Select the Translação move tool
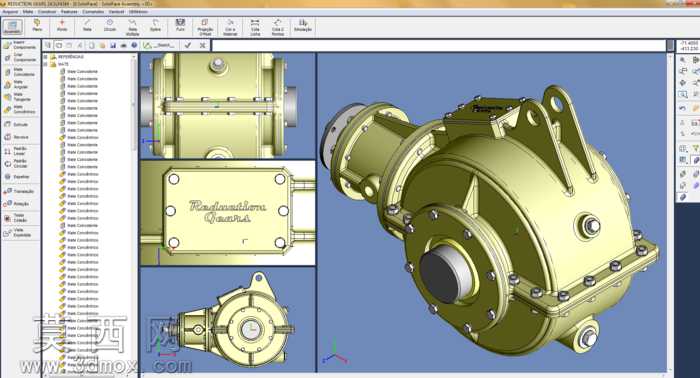 coord(19,191)
